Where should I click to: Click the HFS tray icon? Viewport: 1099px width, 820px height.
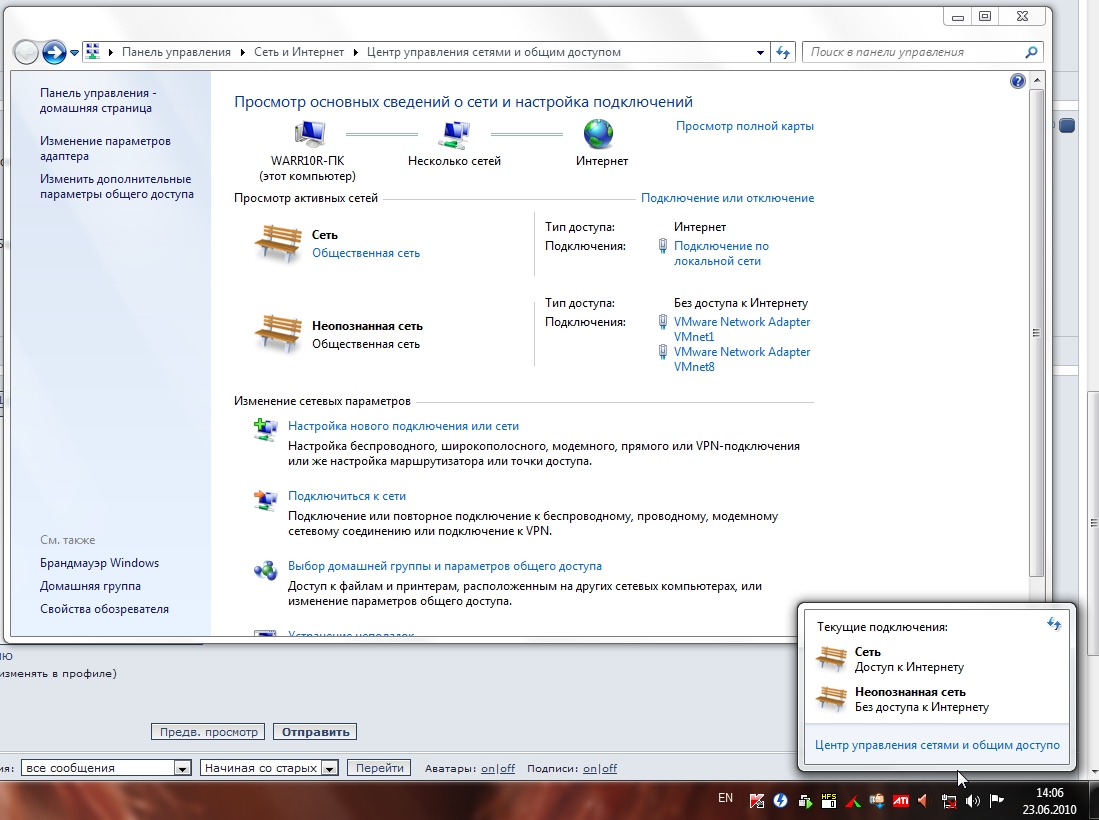point(828,800)
